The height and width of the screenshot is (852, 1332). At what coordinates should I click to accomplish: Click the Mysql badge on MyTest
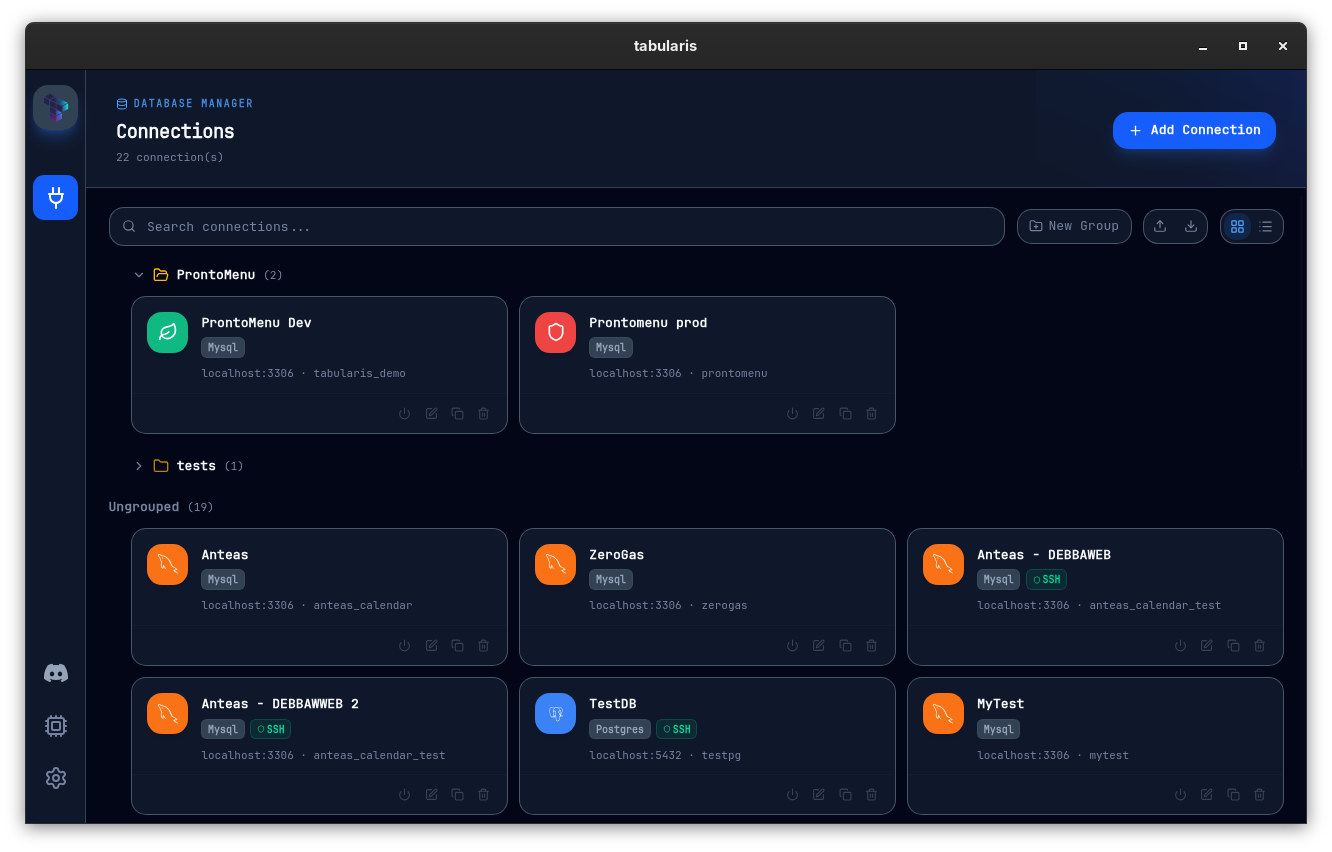click(998, 729)
